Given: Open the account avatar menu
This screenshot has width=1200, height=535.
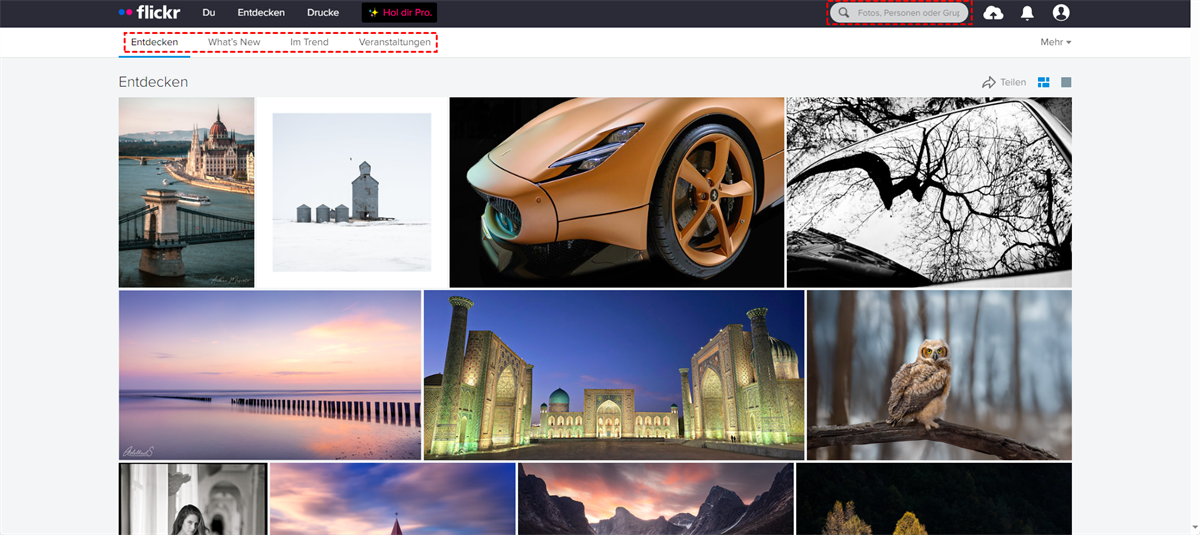Looking at the screenshot, I should (1061, 13).
